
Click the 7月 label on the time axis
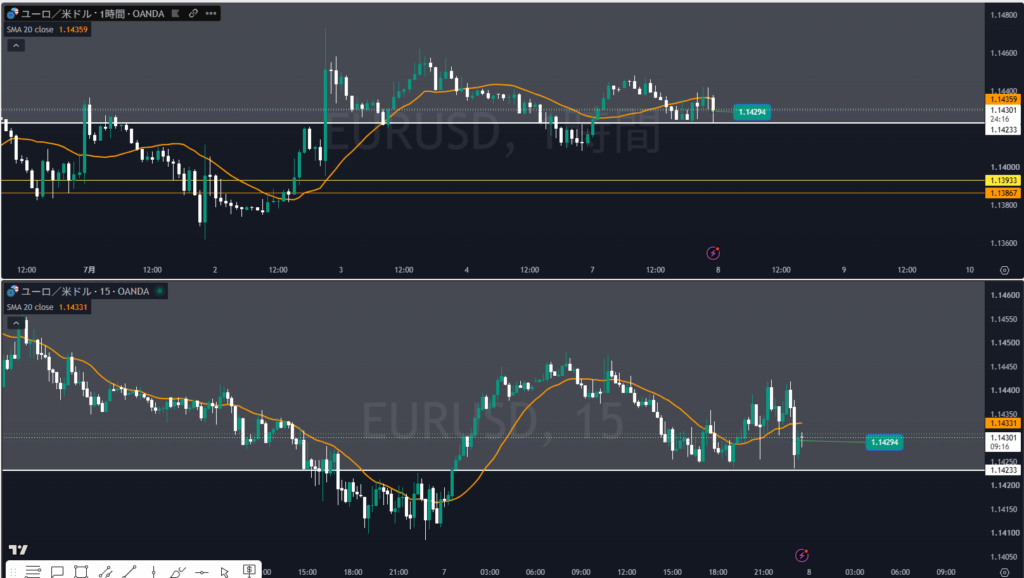point(89,270)
